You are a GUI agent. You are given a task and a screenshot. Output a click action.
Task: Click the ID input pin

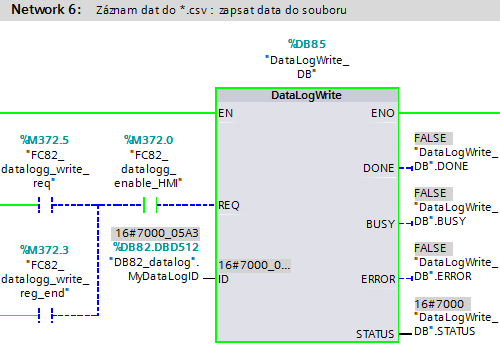[223, 279]
